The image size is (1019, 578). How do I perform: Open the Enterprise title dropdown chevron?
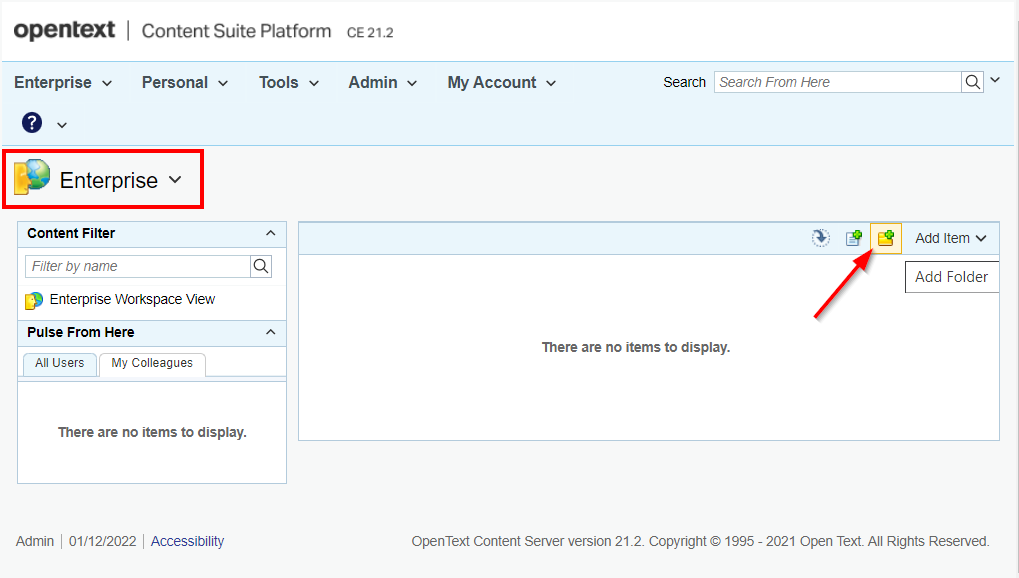[x=176, y=180]
